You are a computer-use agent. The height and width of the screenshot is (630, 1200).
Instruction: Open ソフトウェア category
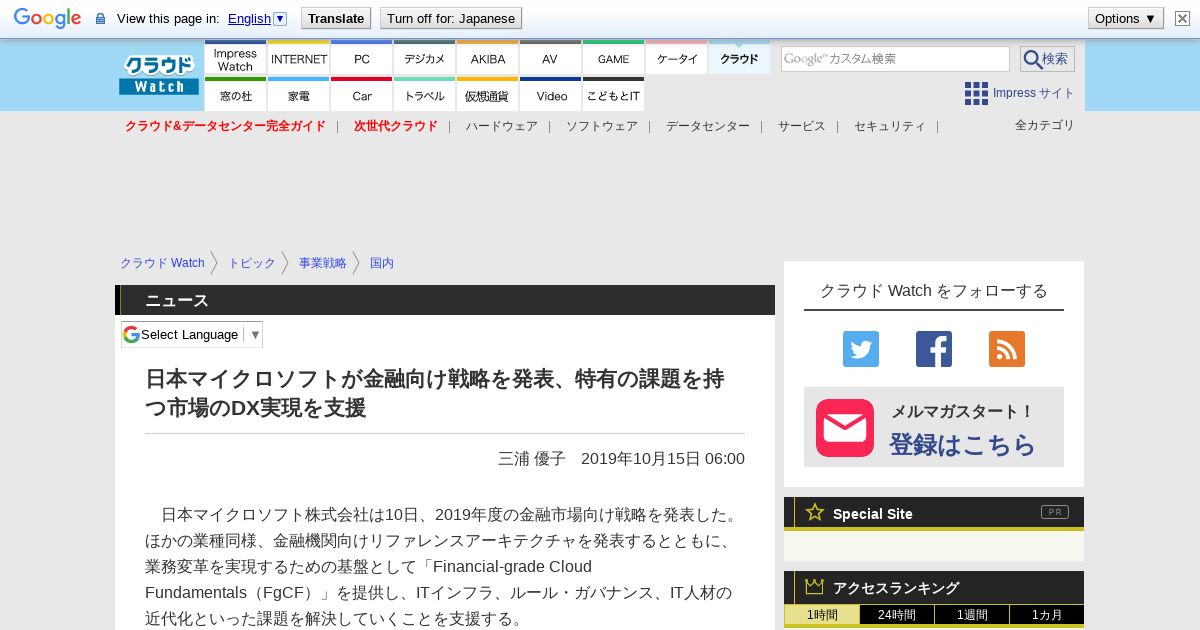pyautogui.click(x=601, y=126)
